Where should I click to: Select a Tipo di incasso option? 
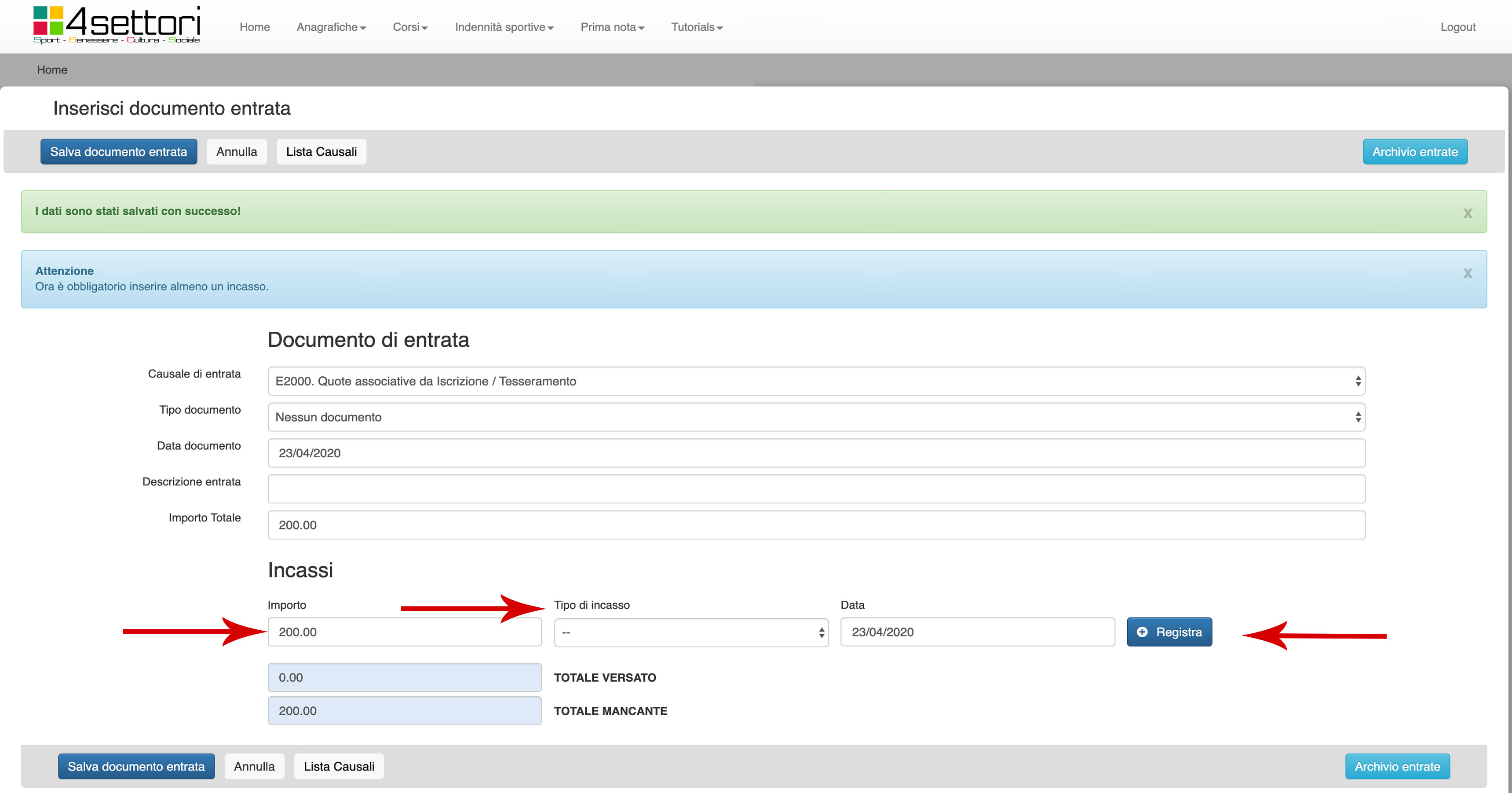(x=691, y=633)
